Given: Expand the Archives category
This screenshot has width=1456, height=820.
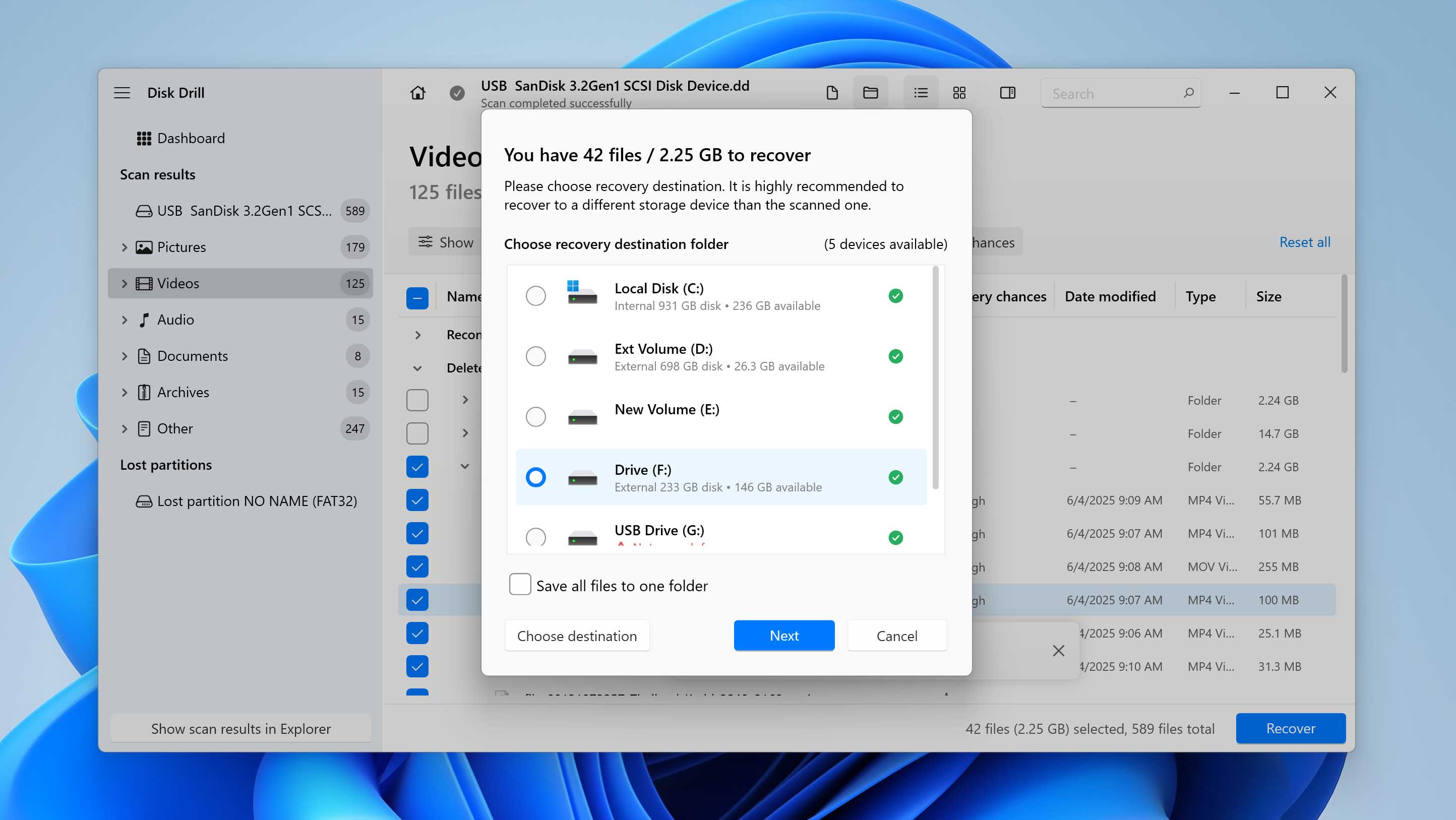Looking at the screenshot, I should coord(125,392).
